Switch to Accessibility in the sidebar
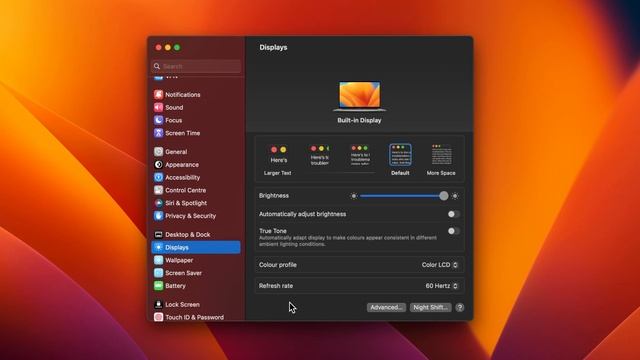The image size is (640, 360). 196,177
